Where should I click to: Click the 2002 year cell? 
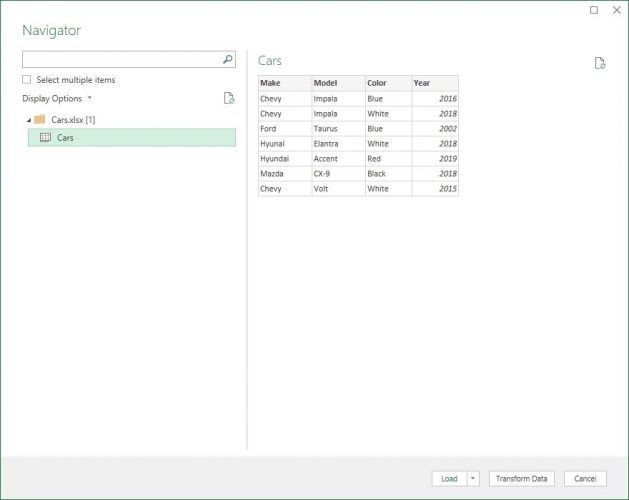[435, 129]
